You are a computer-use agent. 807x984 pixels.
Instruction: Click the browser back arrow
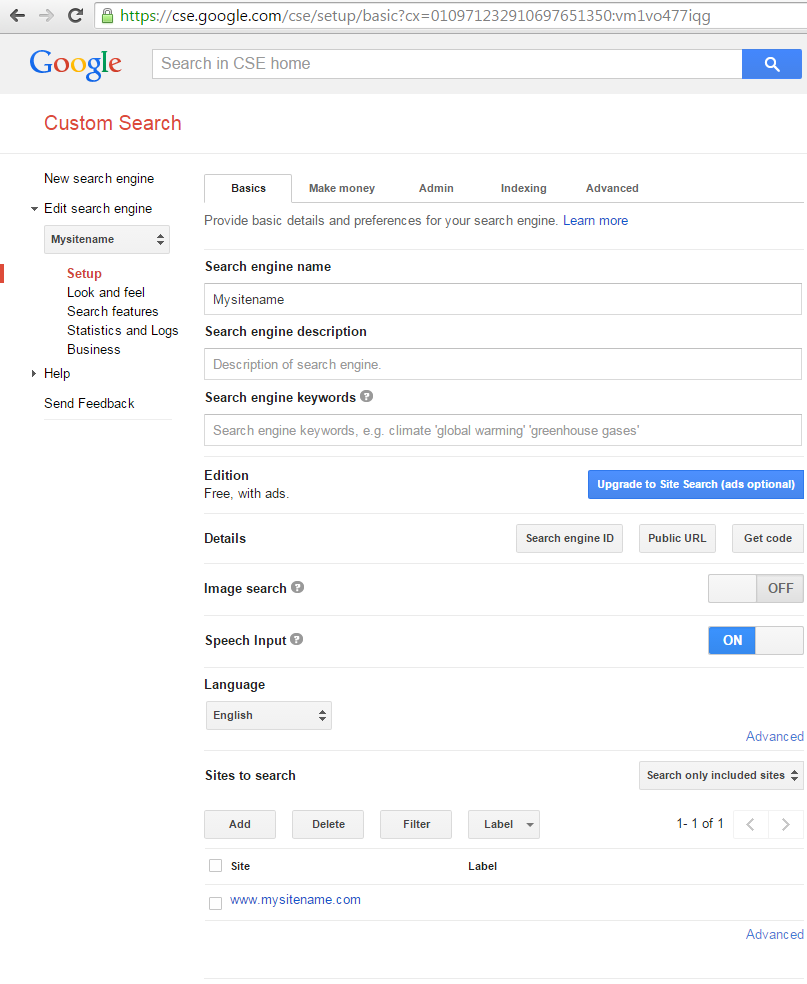click(x=18, y=16)
